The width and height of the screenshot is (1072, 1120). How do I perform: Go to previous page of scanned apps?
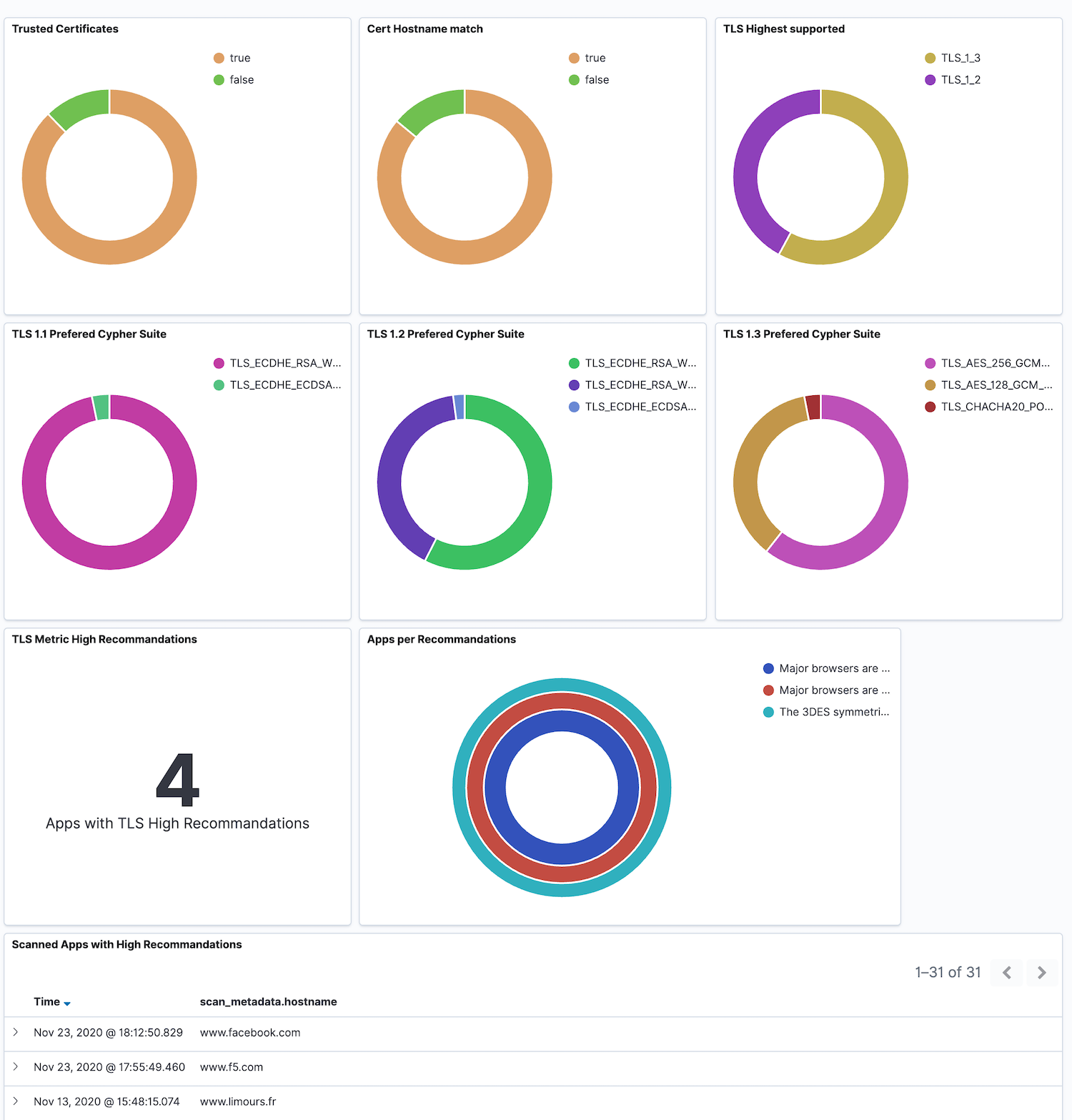1006,972
